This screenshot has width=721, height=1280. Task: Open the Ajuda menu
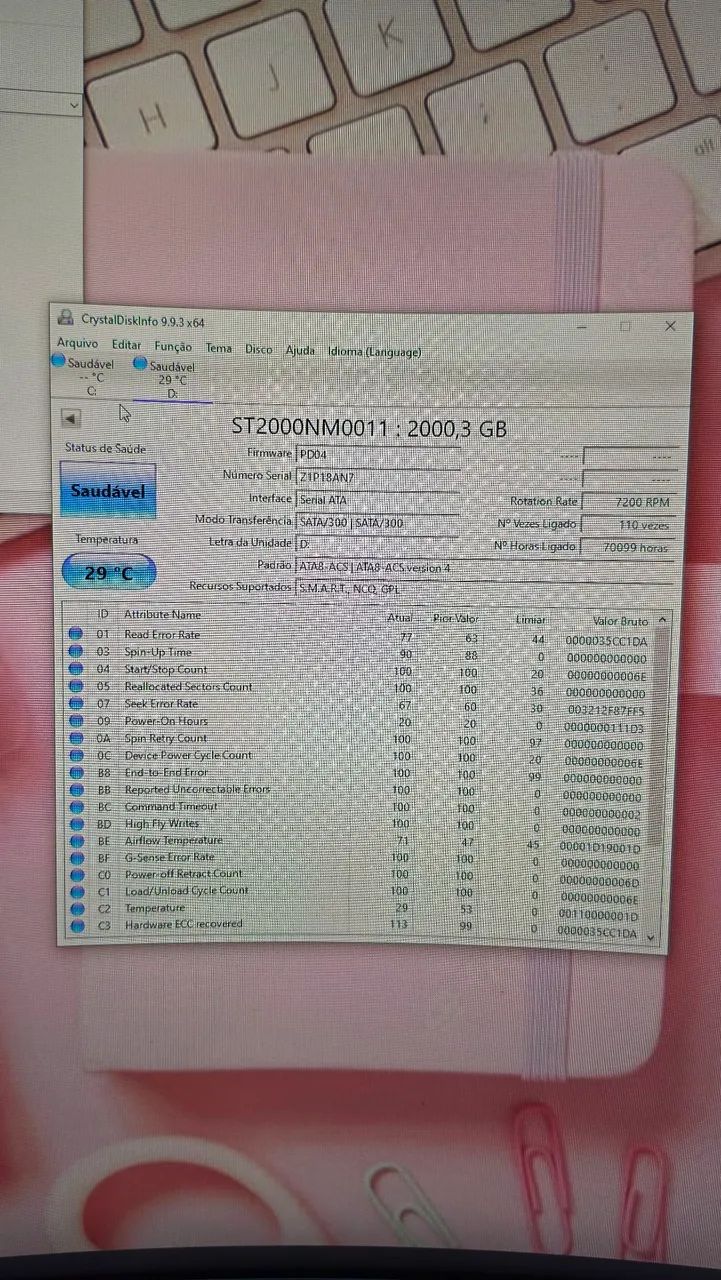point(300,350)
